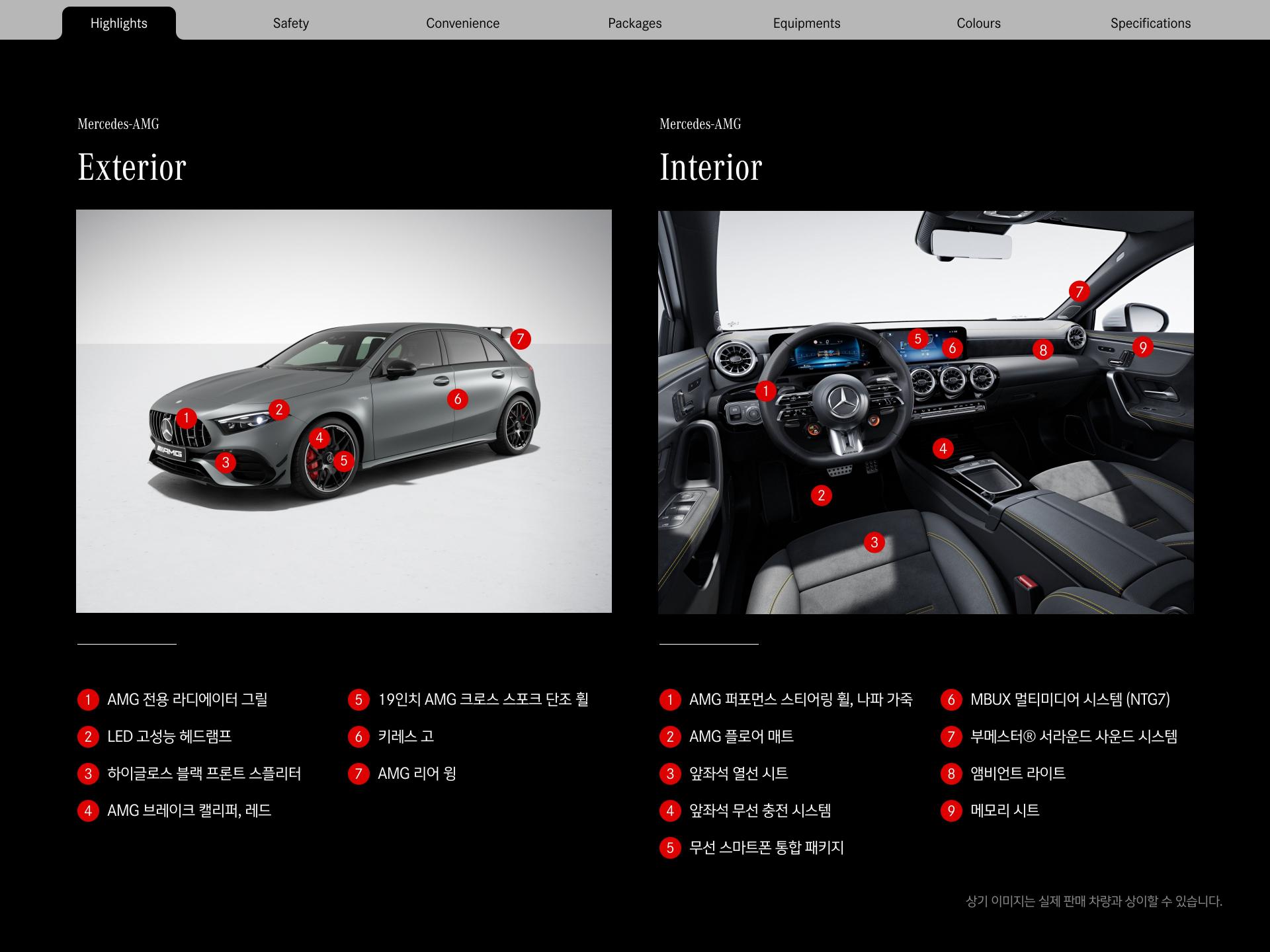Select hotspot 2 on the floor mat

(x=822, y=496)
